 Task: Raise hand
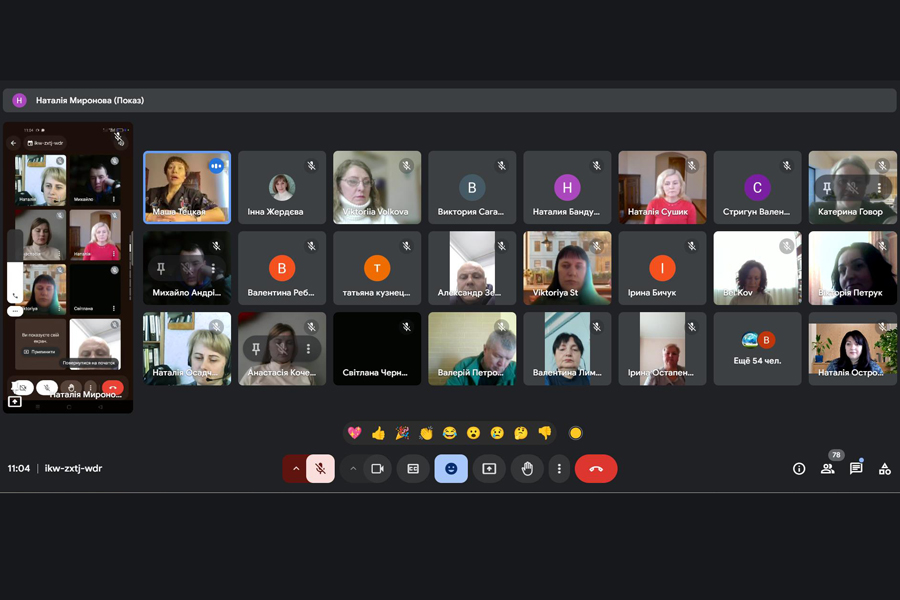click(x=527, y=469)
